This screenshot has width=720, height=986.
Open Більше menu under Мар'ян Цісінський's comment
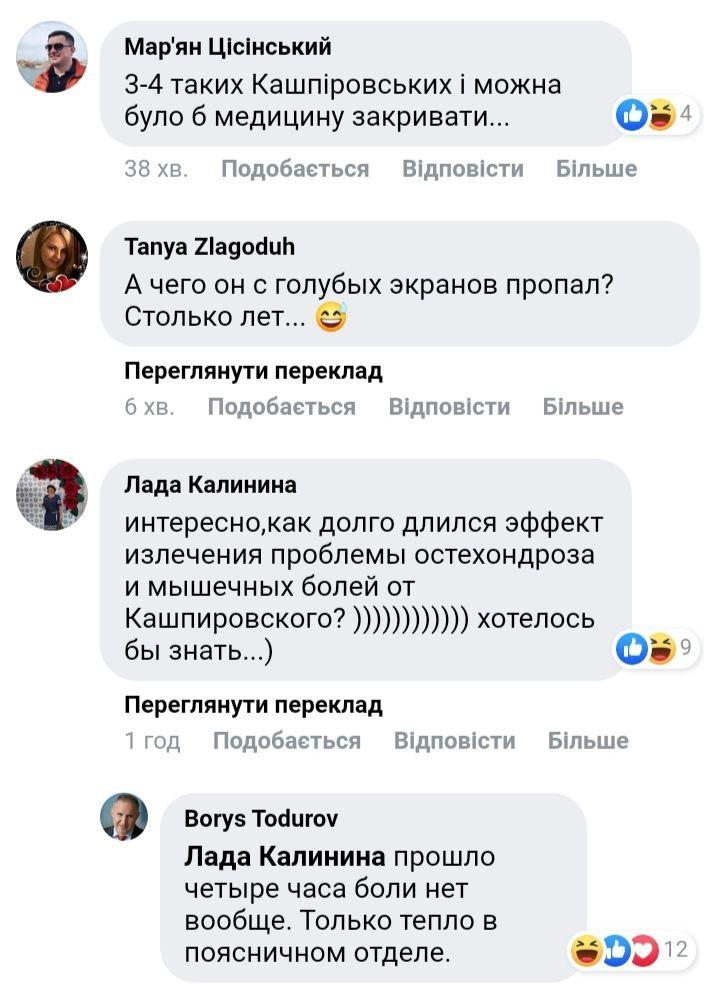[596, 169]
